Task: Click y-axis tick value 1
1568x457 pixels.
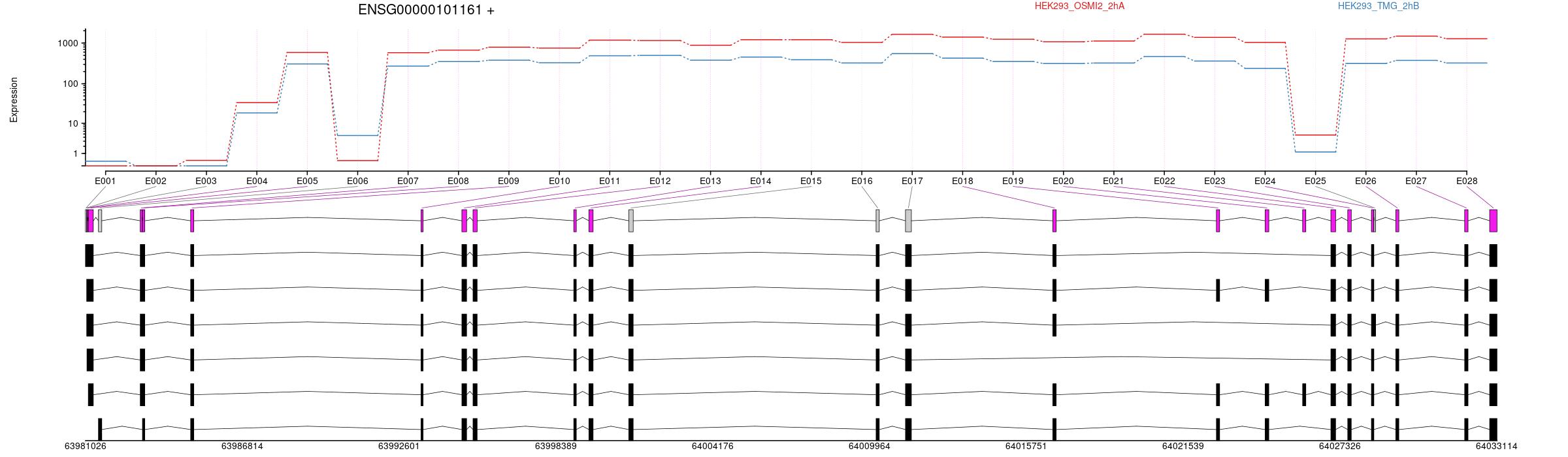Action: pyautogui.click(x=76, y=153)
